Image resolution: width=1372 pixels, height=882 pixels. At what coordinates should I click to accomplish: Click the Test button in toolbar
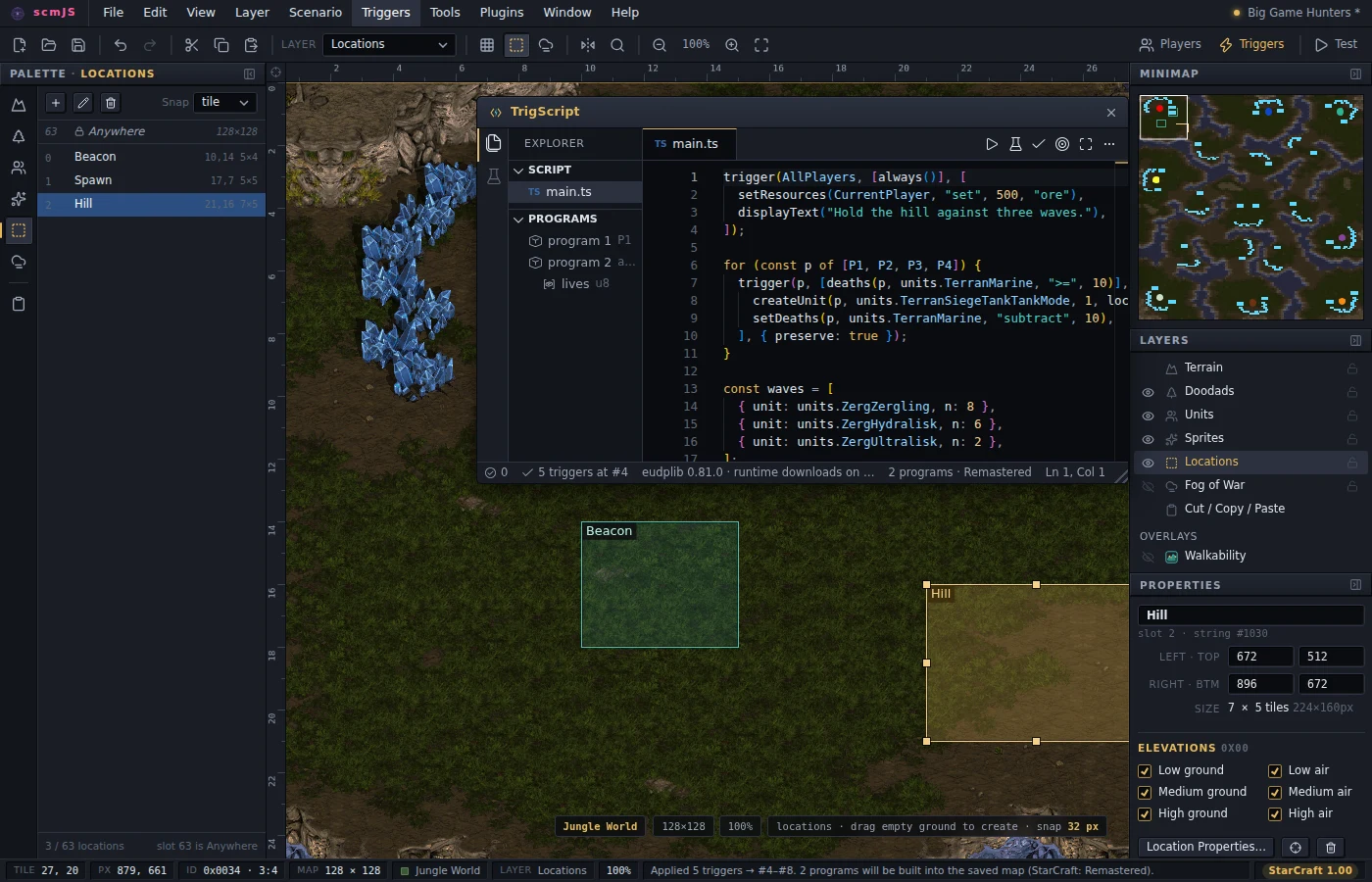[1337, 45]
